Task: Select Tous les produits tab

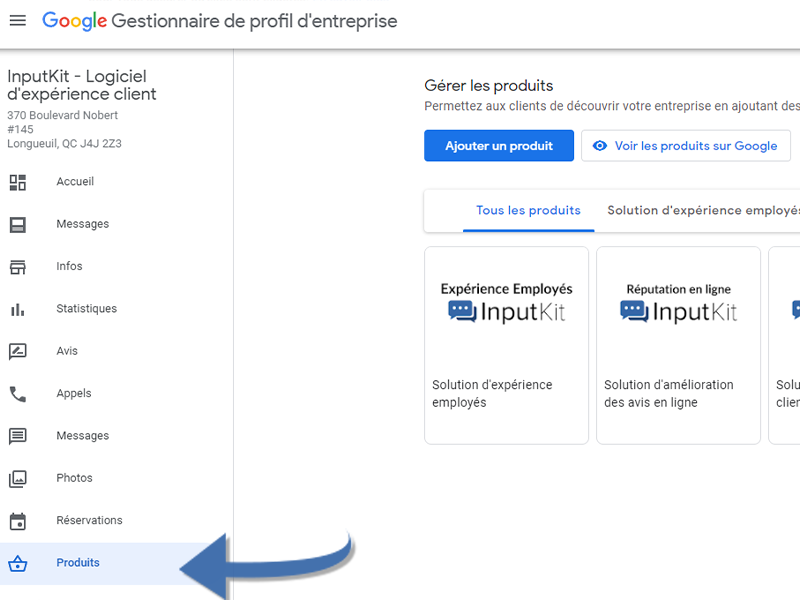Action: 529,210
